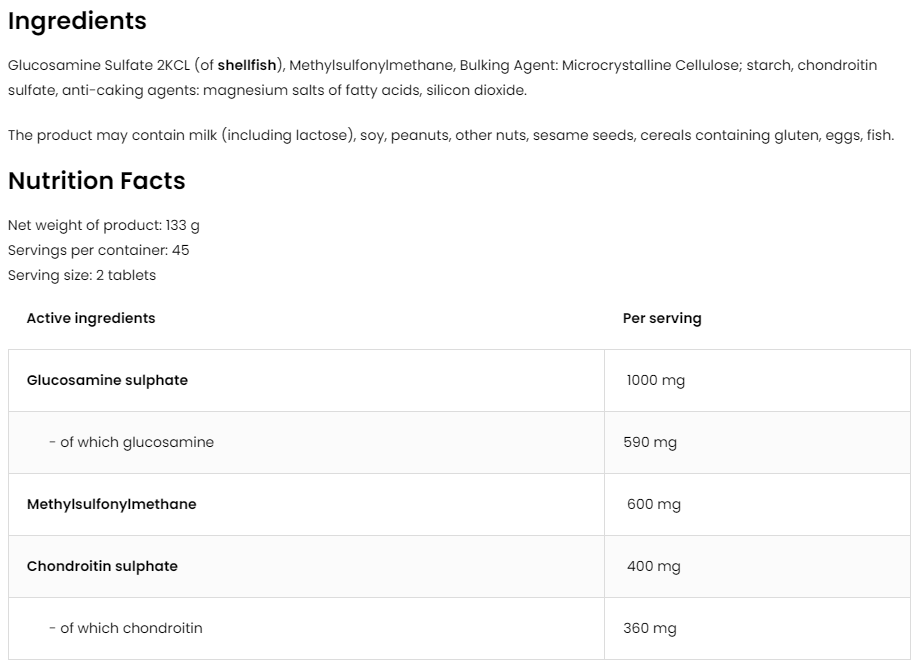Click the Ingredients heading
Viewport: 915px width, 664px height.
[x=77, y=21]
